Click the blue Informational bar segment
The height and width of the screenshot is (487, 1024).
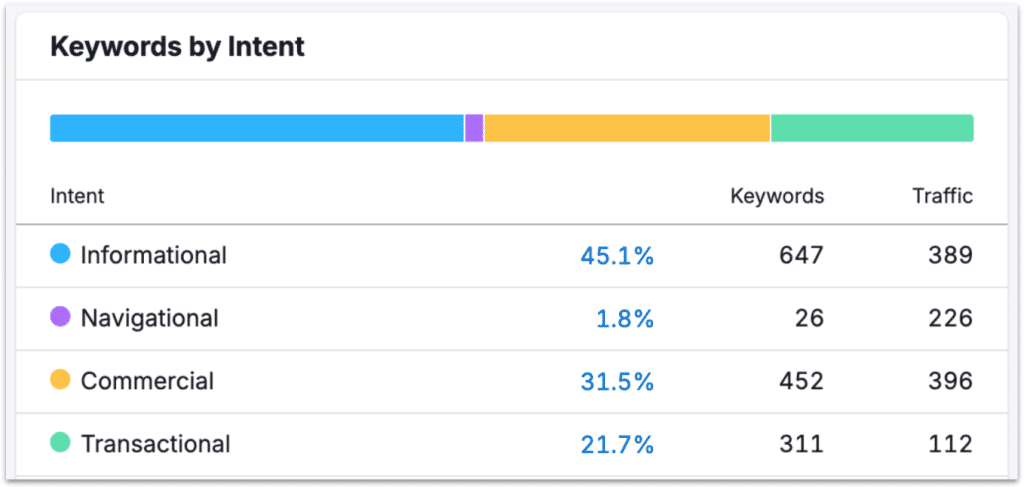tap(256, 128)
